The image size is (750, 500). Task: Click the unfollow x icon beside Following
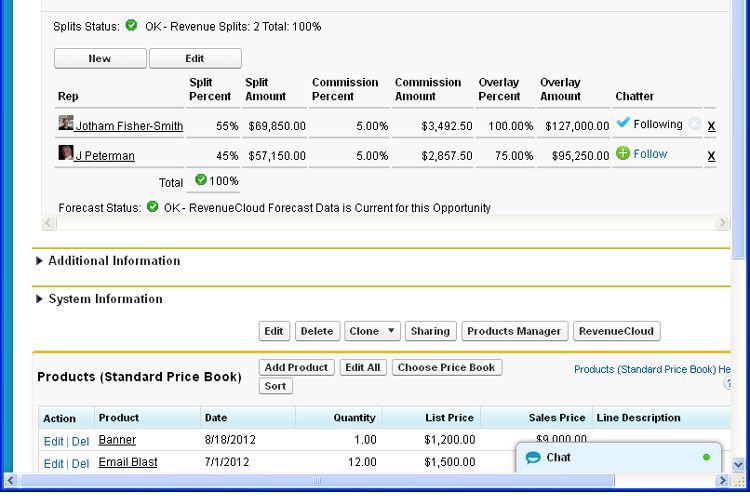pyautogui.click(x=694, y=125)
